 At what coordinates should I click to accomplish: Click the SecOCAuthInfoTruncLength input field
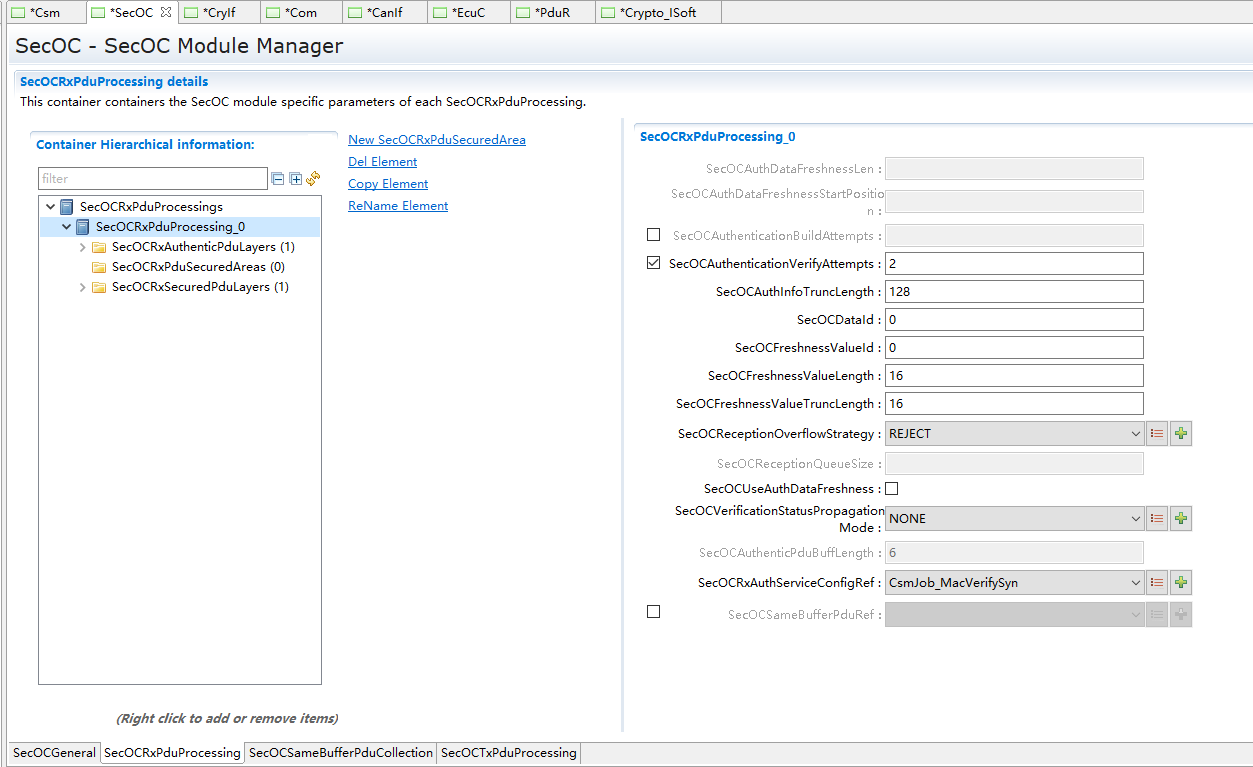(1013, 292)
